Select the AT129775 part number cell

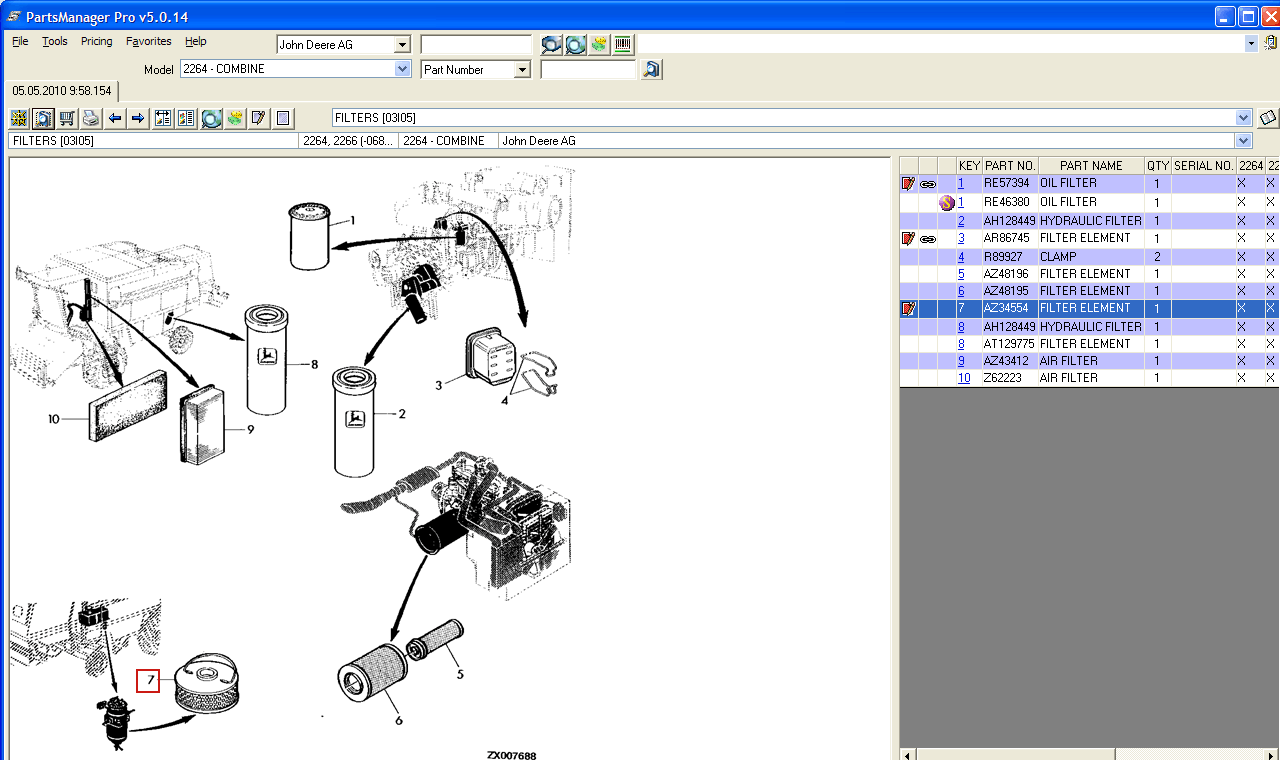pyautogui.click(x=1009, y=344)
